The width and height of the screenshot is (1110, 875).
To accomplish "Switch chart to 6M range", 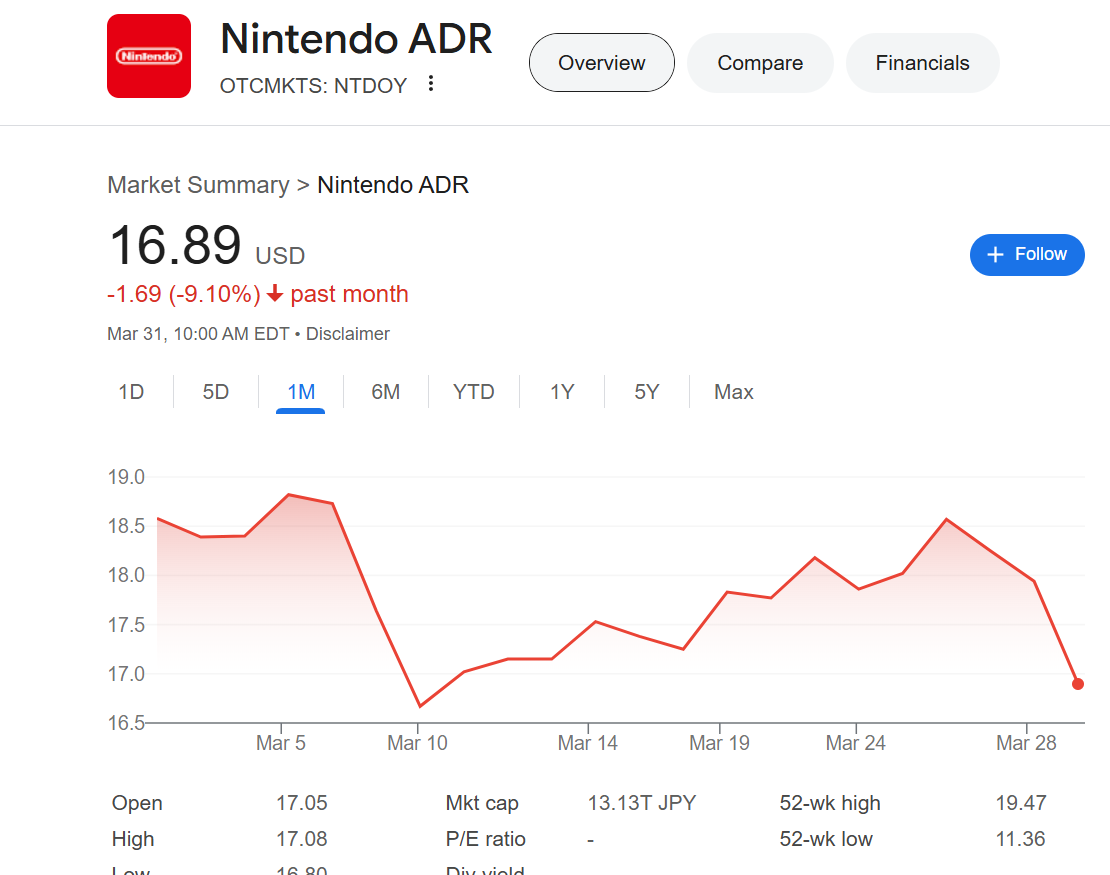I will pos(386,392).
